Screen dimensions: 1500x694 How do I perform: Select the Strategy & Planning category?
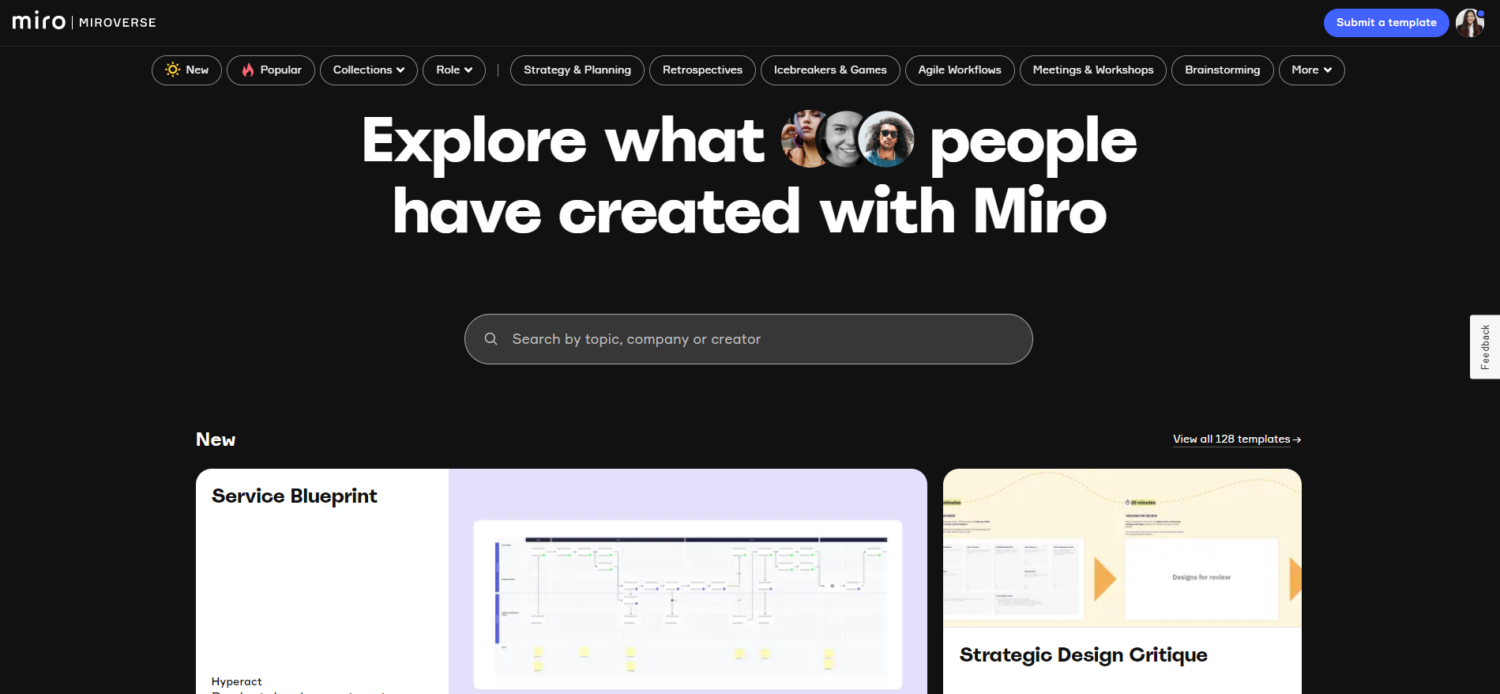pos(577,70)
